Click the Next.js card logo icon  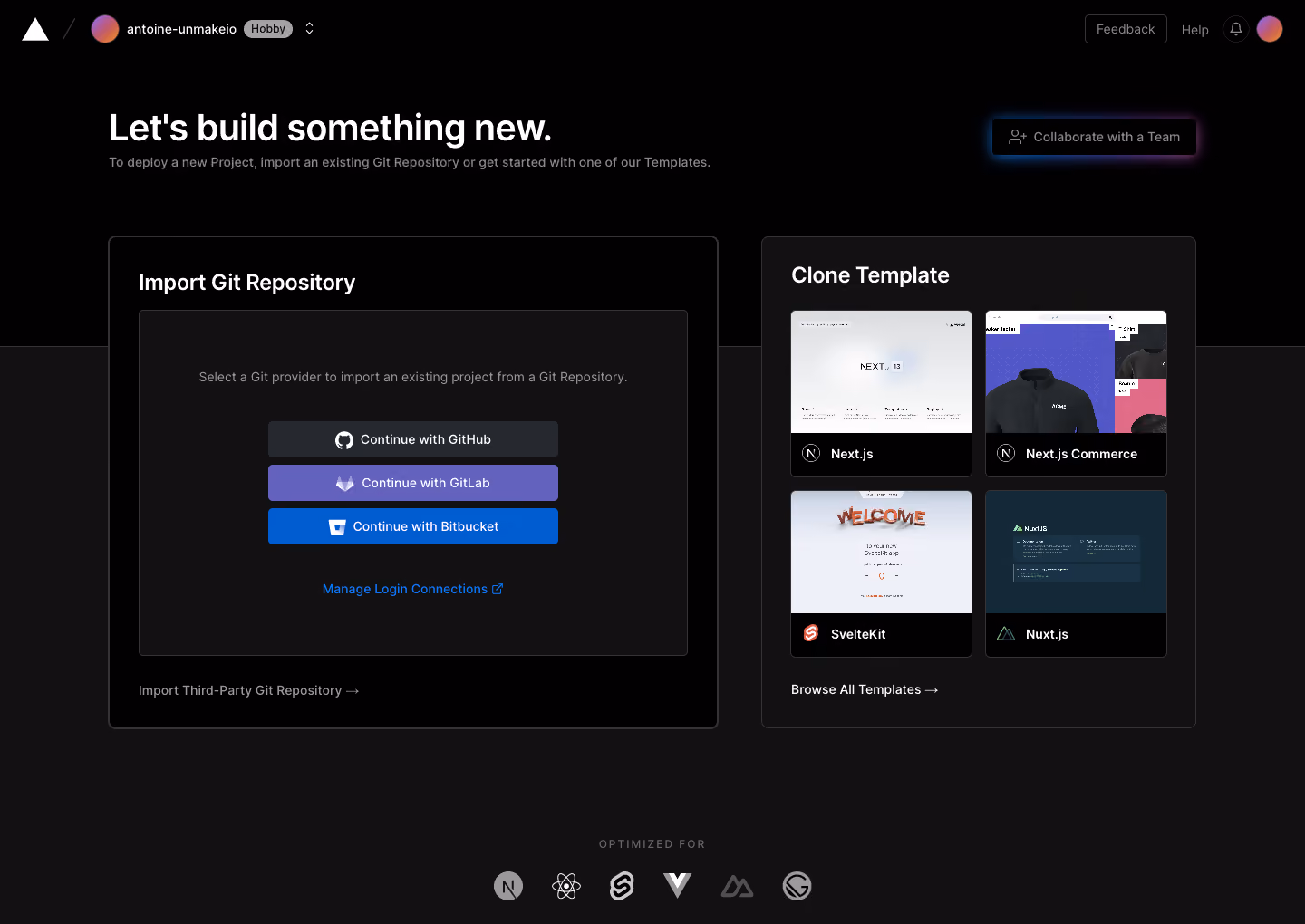[x=811, y=454]
